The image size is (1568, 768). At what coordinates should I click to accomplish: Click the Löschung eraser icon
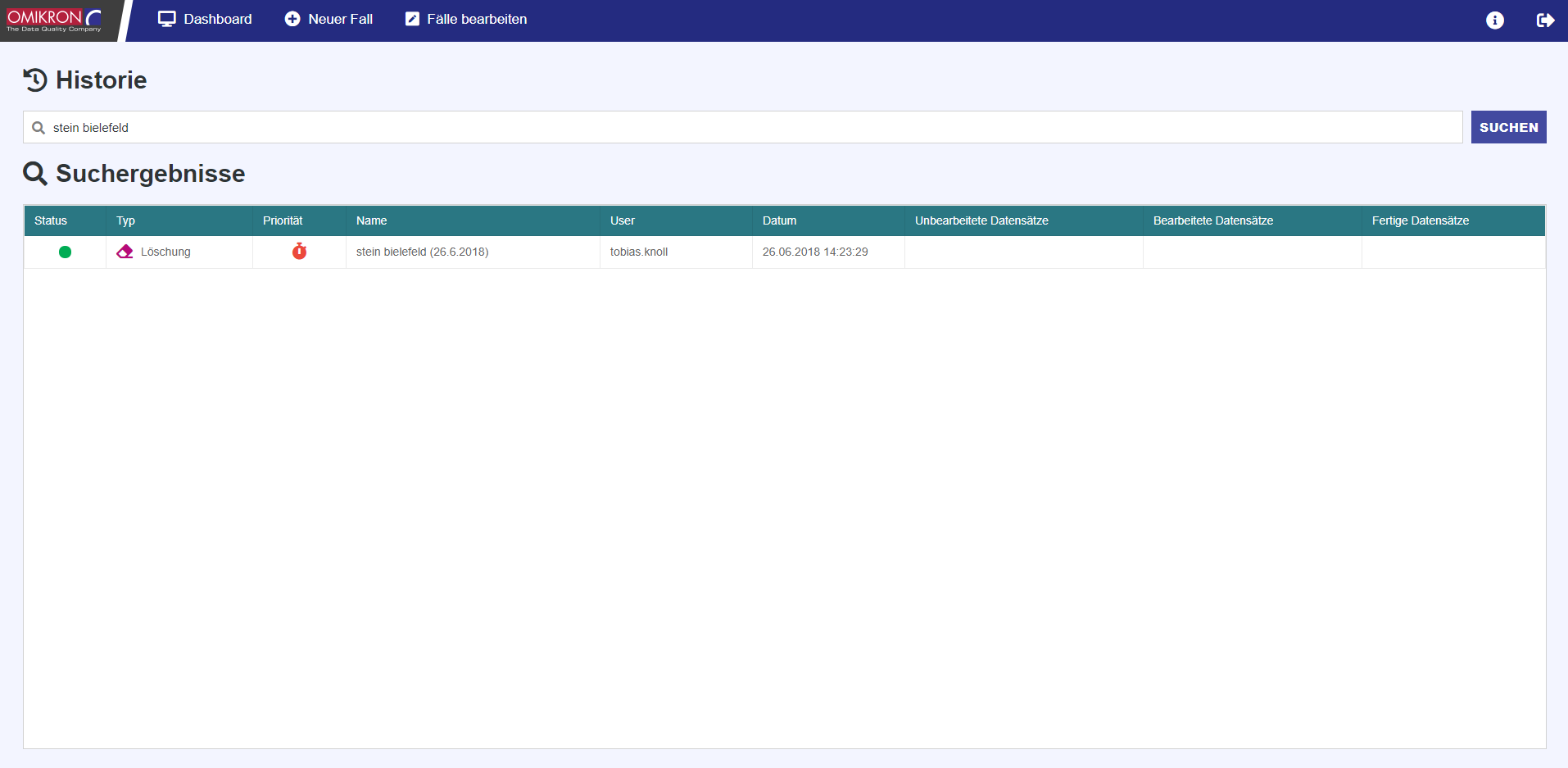tap(125, 252)
